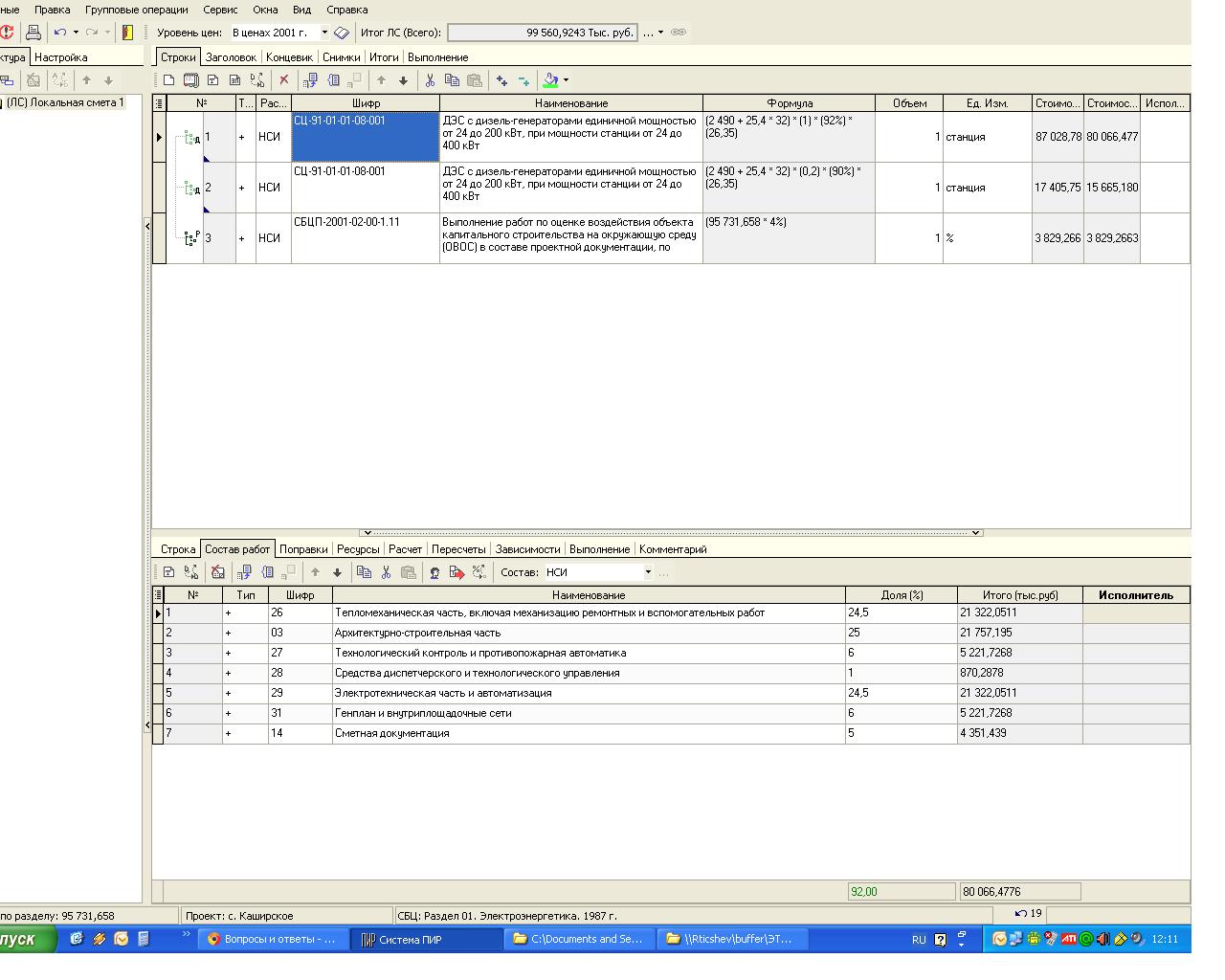Open the Поправки tab in lower panel
This screenshot has width=1225, height=980.
(303, 549)
